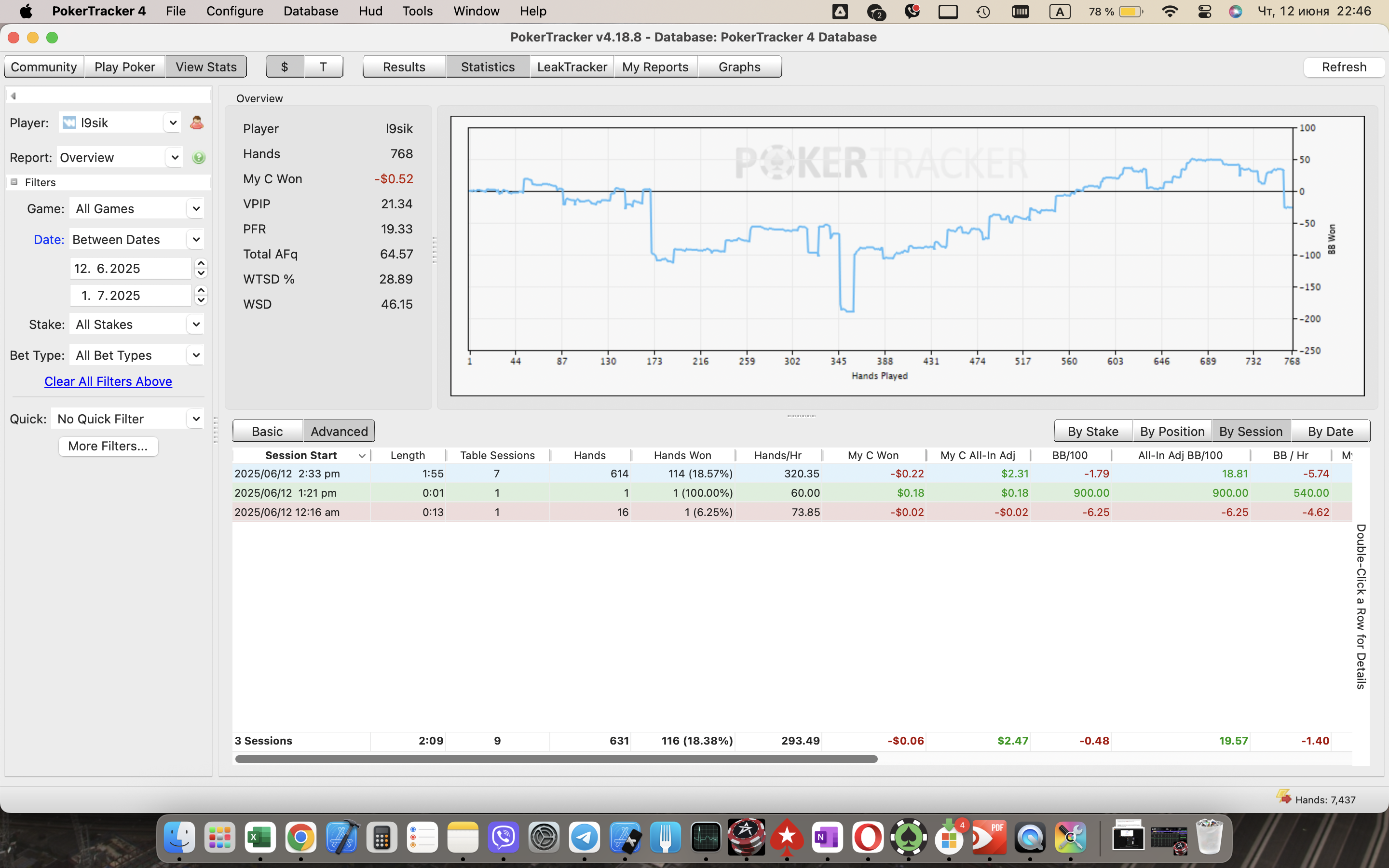
Task: Open Notes app in the dock
Action: pyautogui.click(x=463, y=838)
